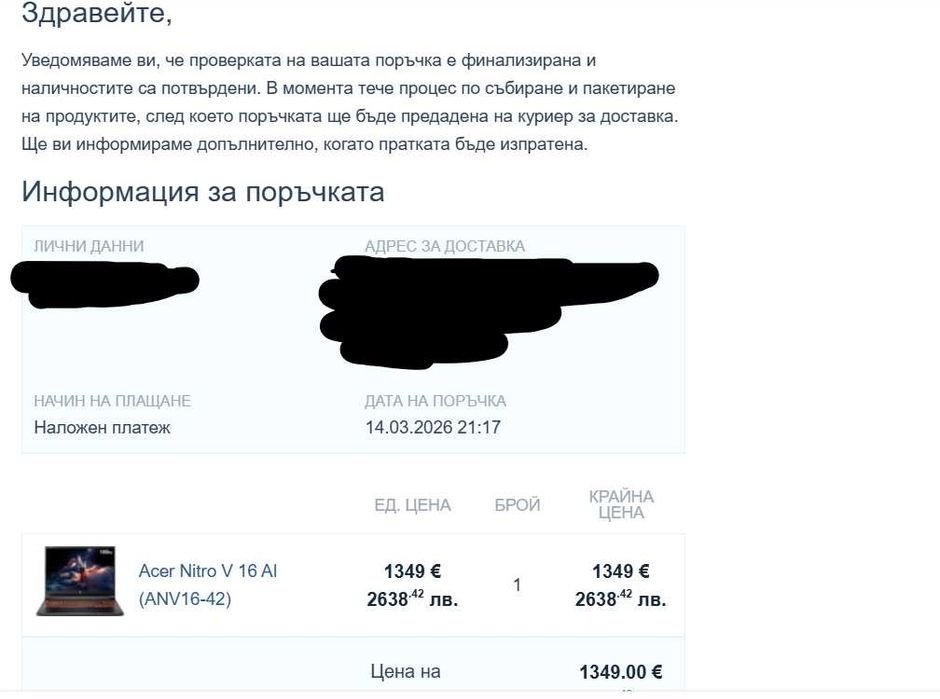This screenshot has width=940, height=699.
Task: Select the unit price 1349 € value
Action: point(412,571)
